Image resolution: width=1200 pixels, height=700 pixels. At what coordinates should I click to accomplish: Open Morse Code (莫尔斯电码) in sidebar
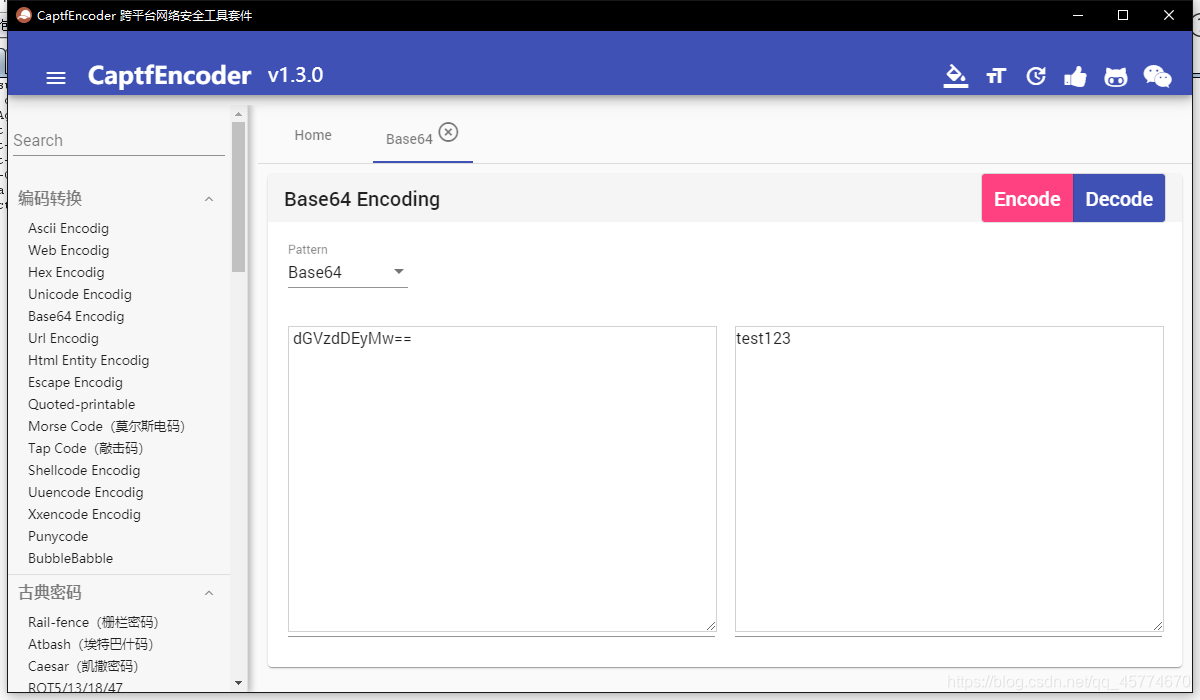click(x=107, y=426)
